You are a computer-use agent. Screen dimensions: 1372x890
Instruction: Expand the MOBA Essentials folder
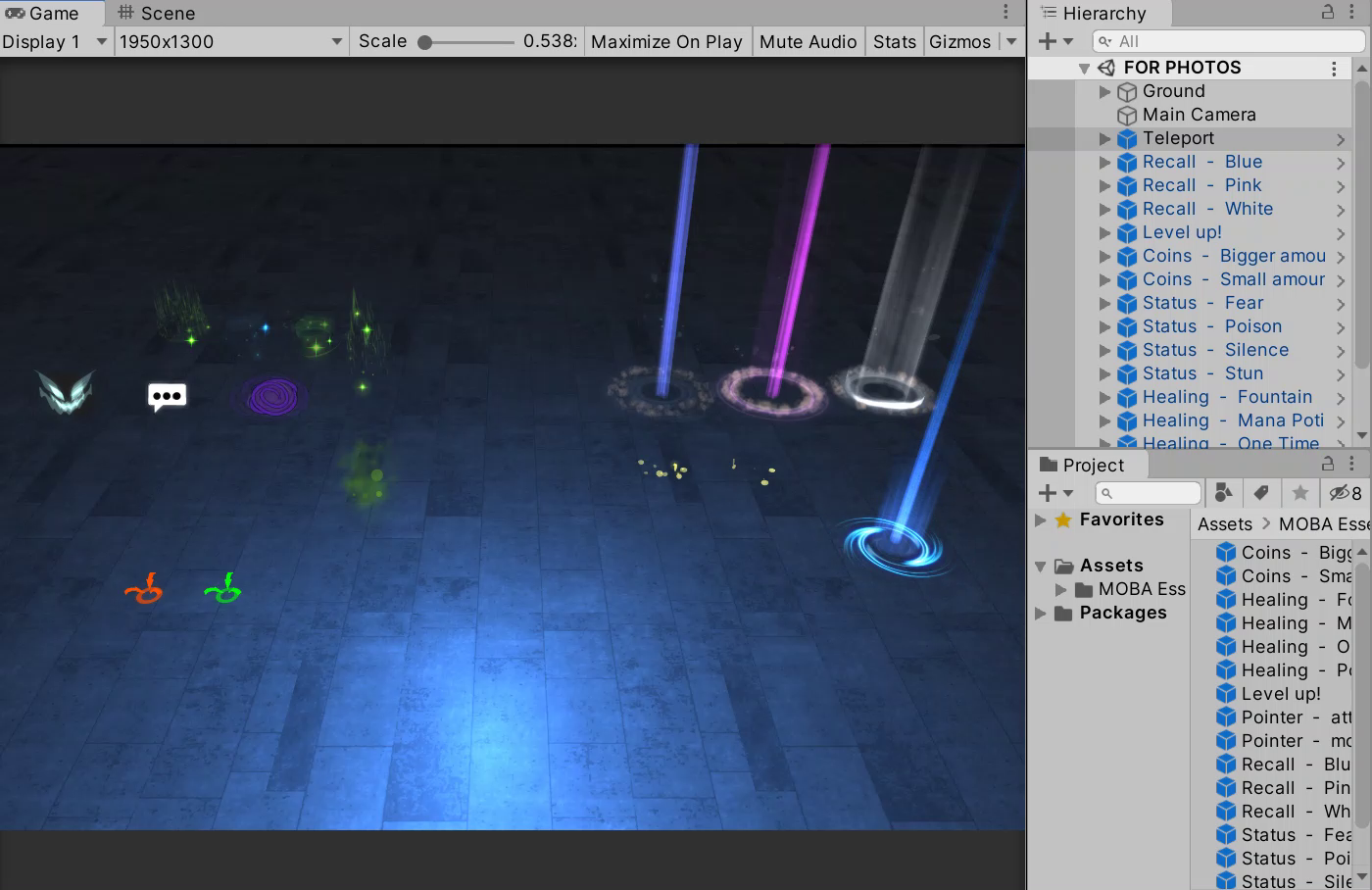click(1060, 590)
